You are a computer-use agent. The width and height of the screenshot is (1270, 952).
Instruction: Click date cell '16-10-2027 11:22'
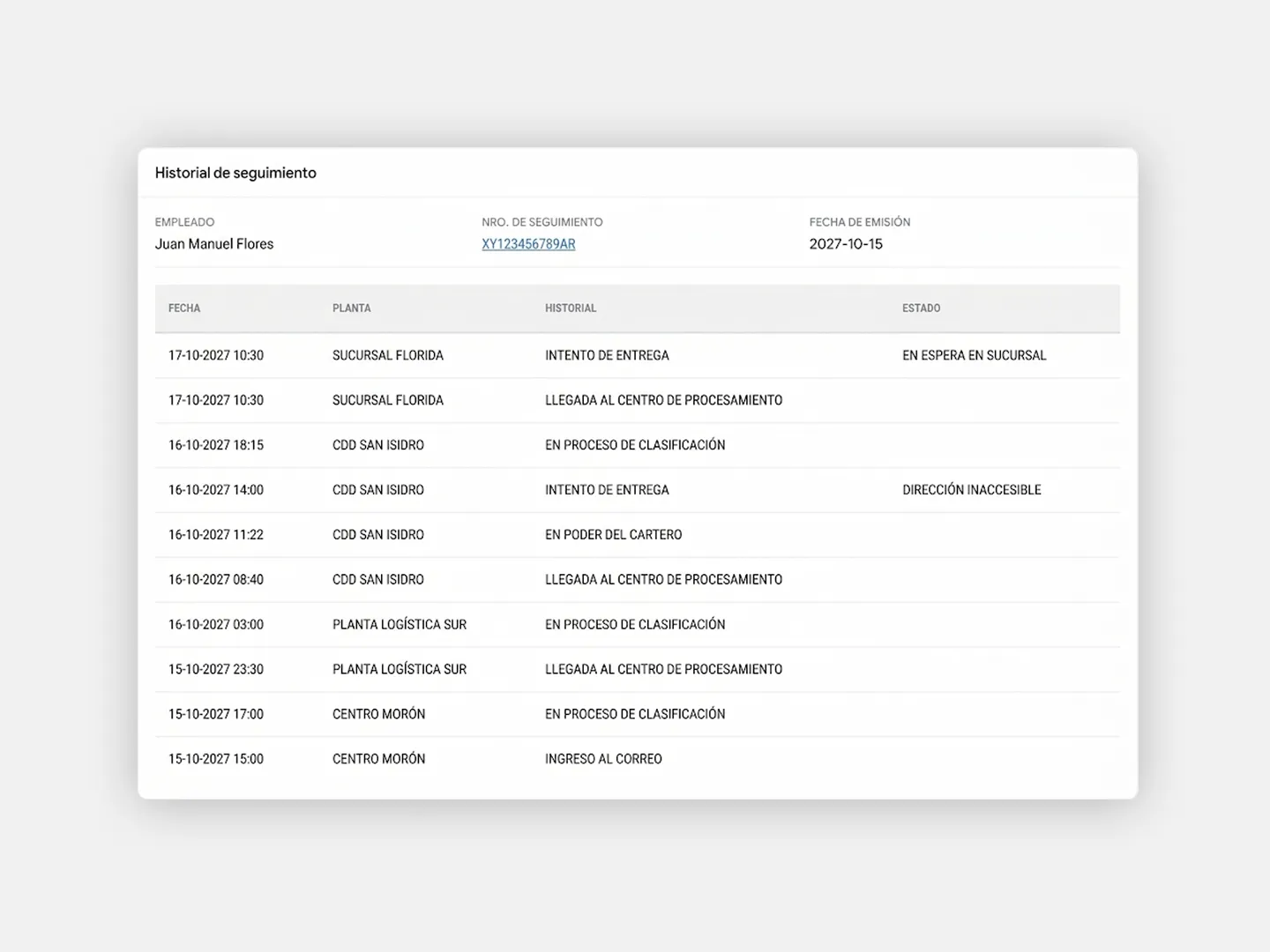click(x=216, y=535)
